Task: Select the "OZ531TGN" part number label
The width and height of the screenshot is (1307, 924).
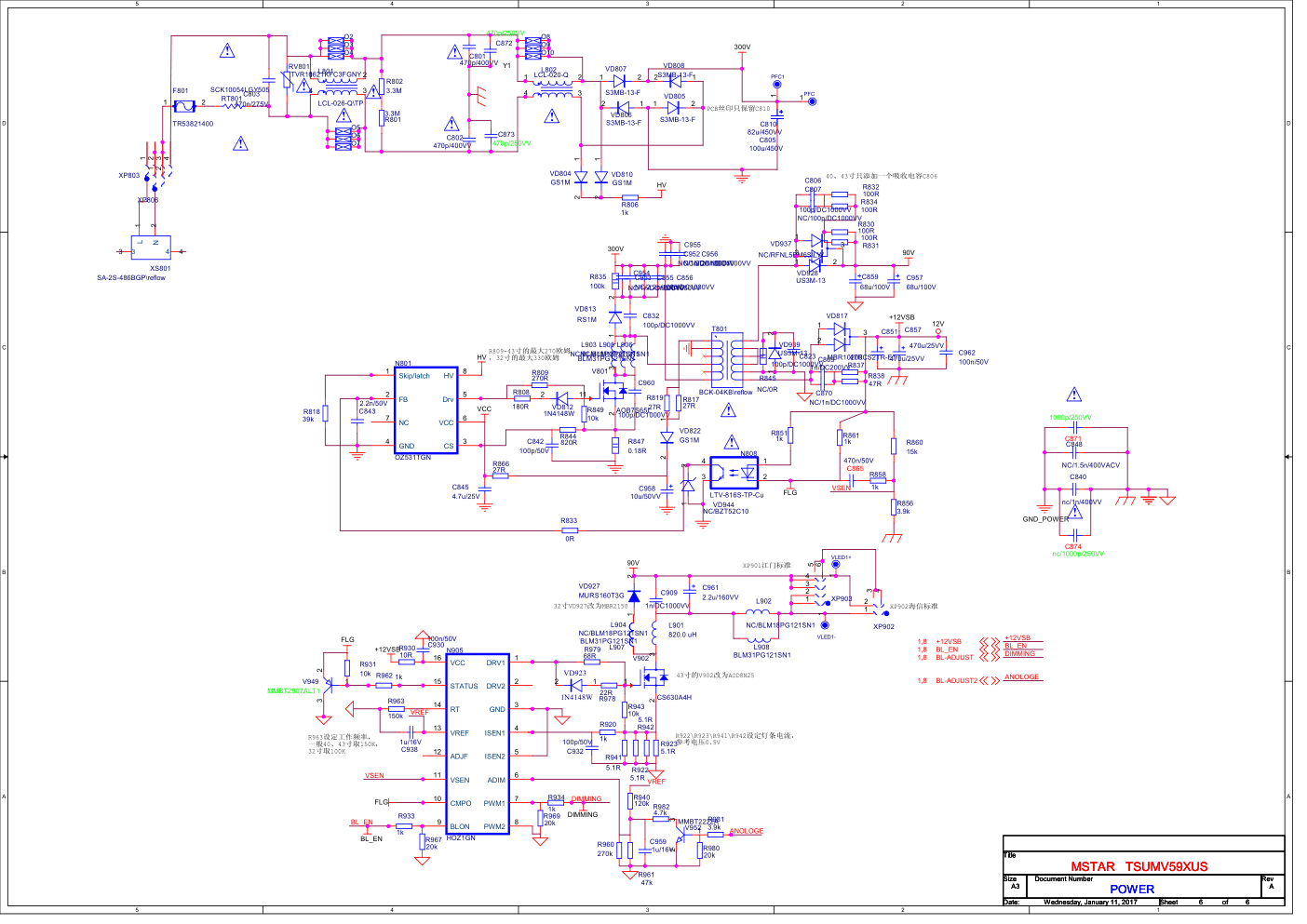Action: click(413, 457)
